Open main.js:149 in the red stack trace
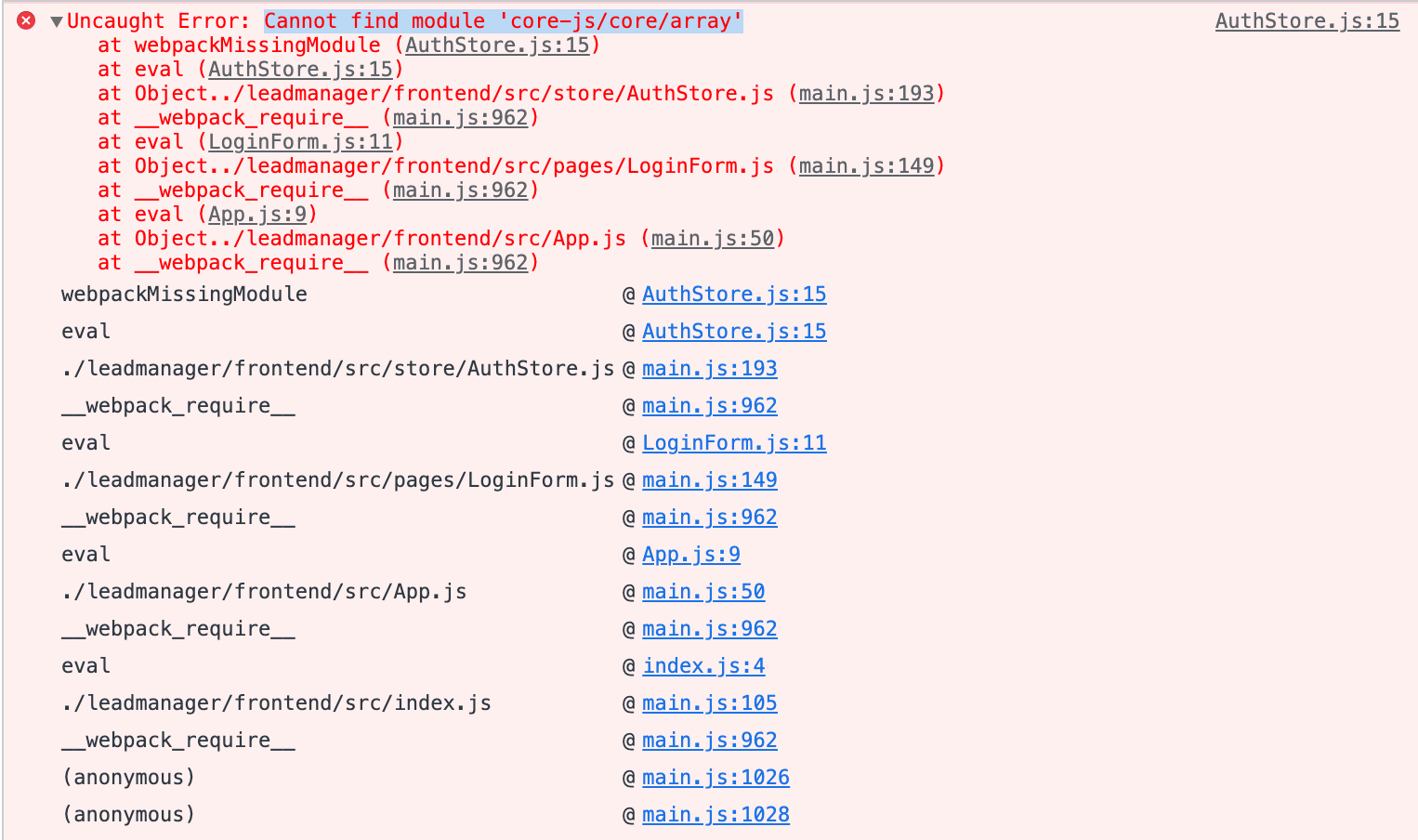 (x=866, y=165)
